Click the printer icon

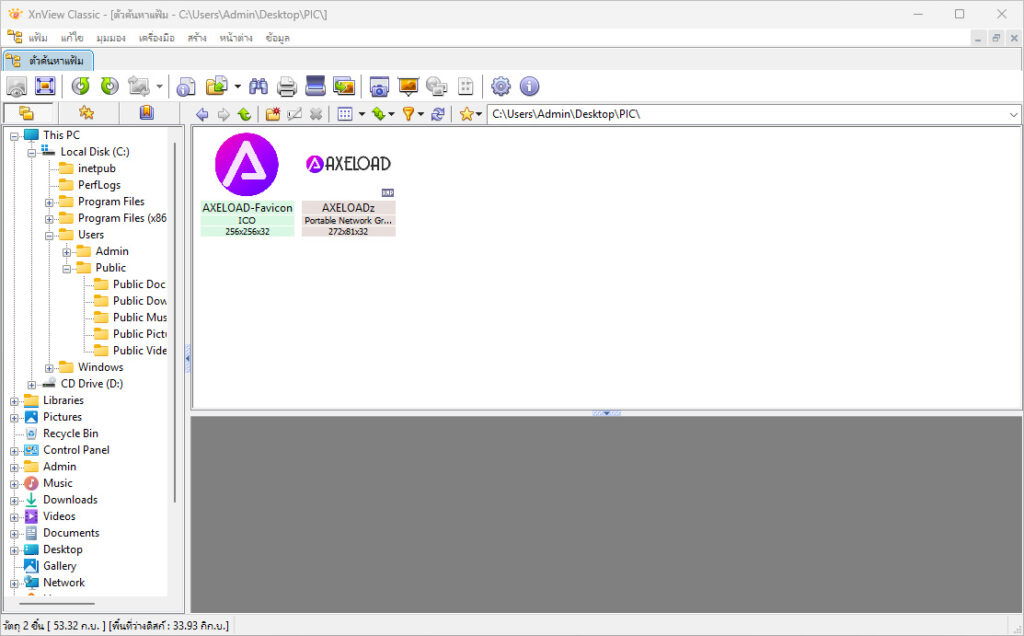coord(287,86)
